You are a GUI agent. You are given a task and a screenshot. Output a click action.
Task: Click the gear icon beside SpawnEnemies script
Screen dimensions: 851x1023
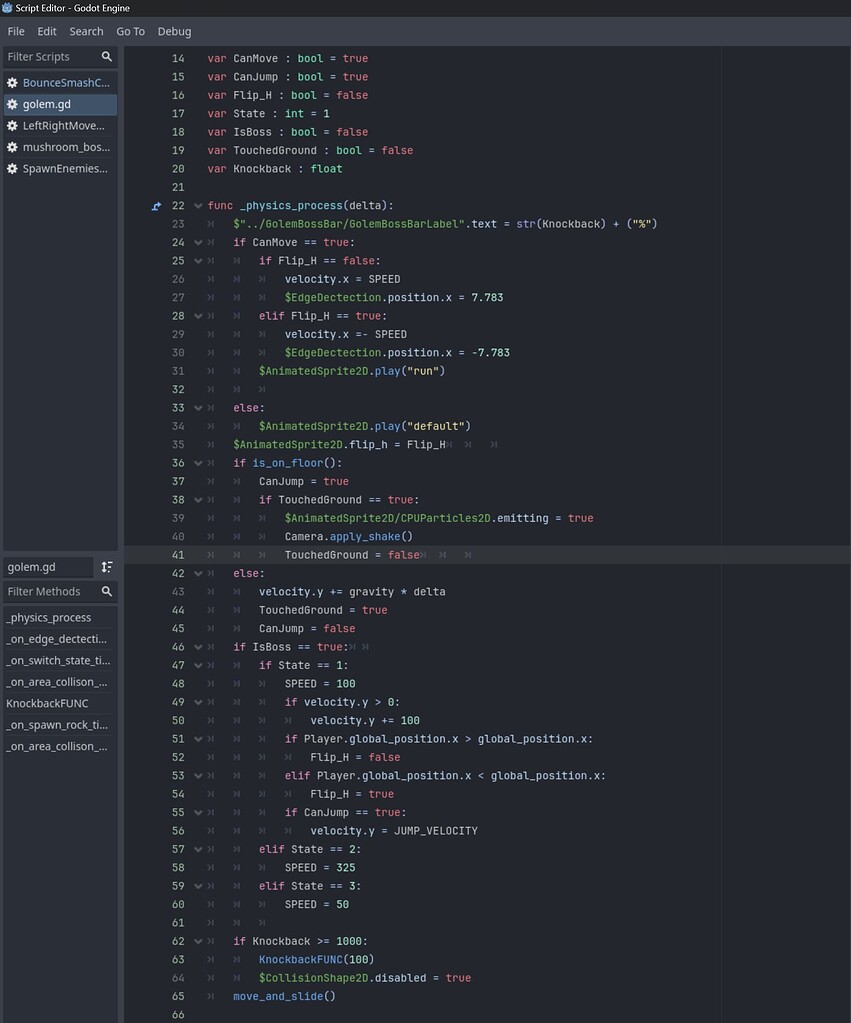coord(11,168)
